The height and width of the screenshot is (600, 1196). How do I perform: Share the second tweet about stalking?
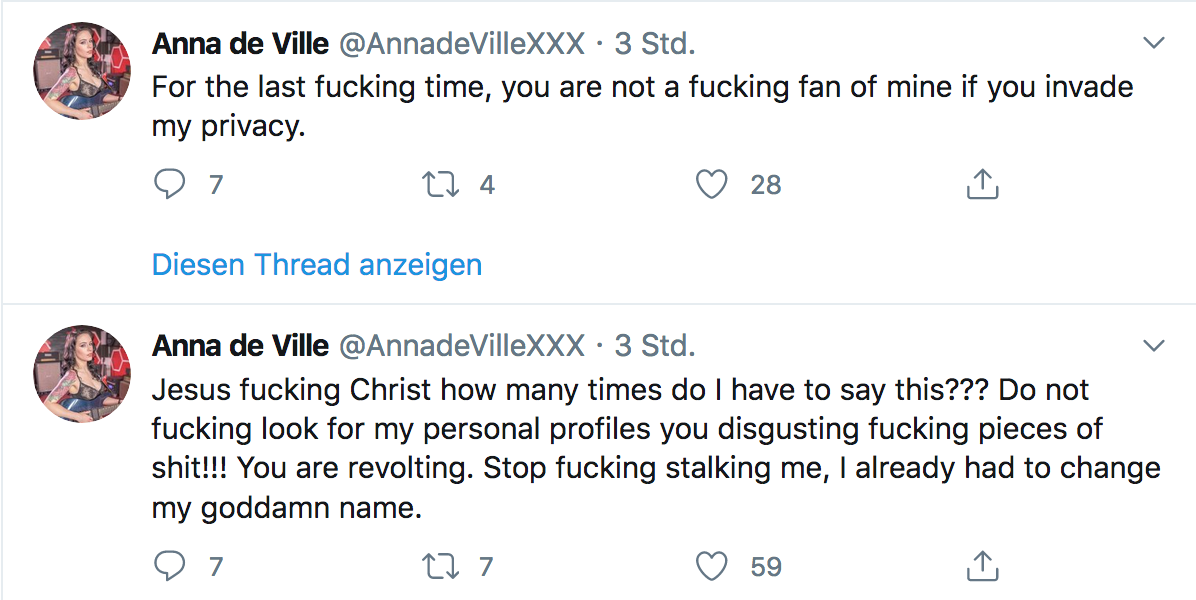(982, 567)
